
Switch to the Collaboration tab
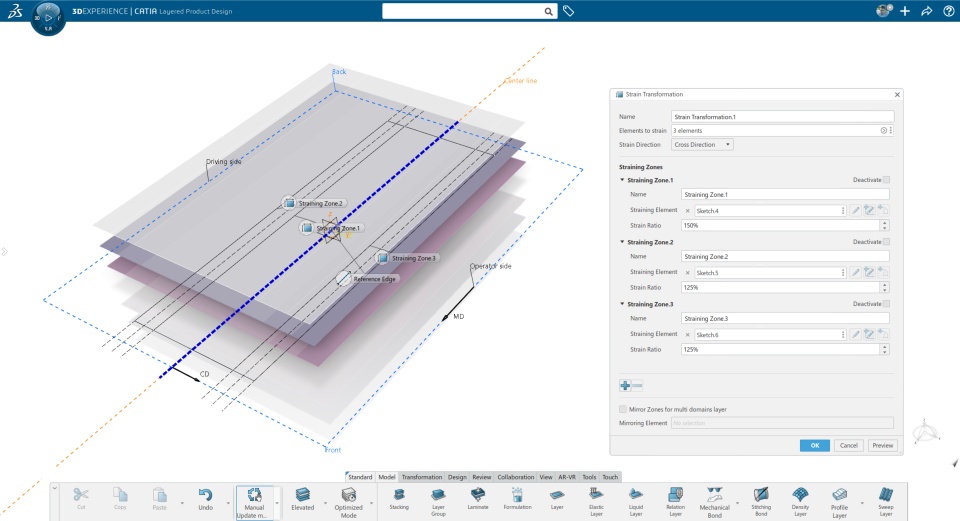pos(516,477)
